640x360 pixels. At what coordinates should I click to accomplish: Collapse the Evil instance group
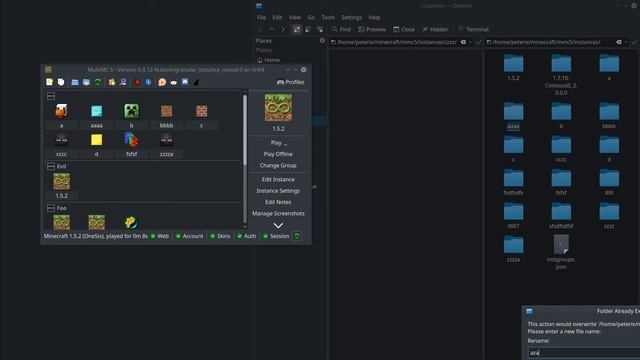(x=51, y=166)
